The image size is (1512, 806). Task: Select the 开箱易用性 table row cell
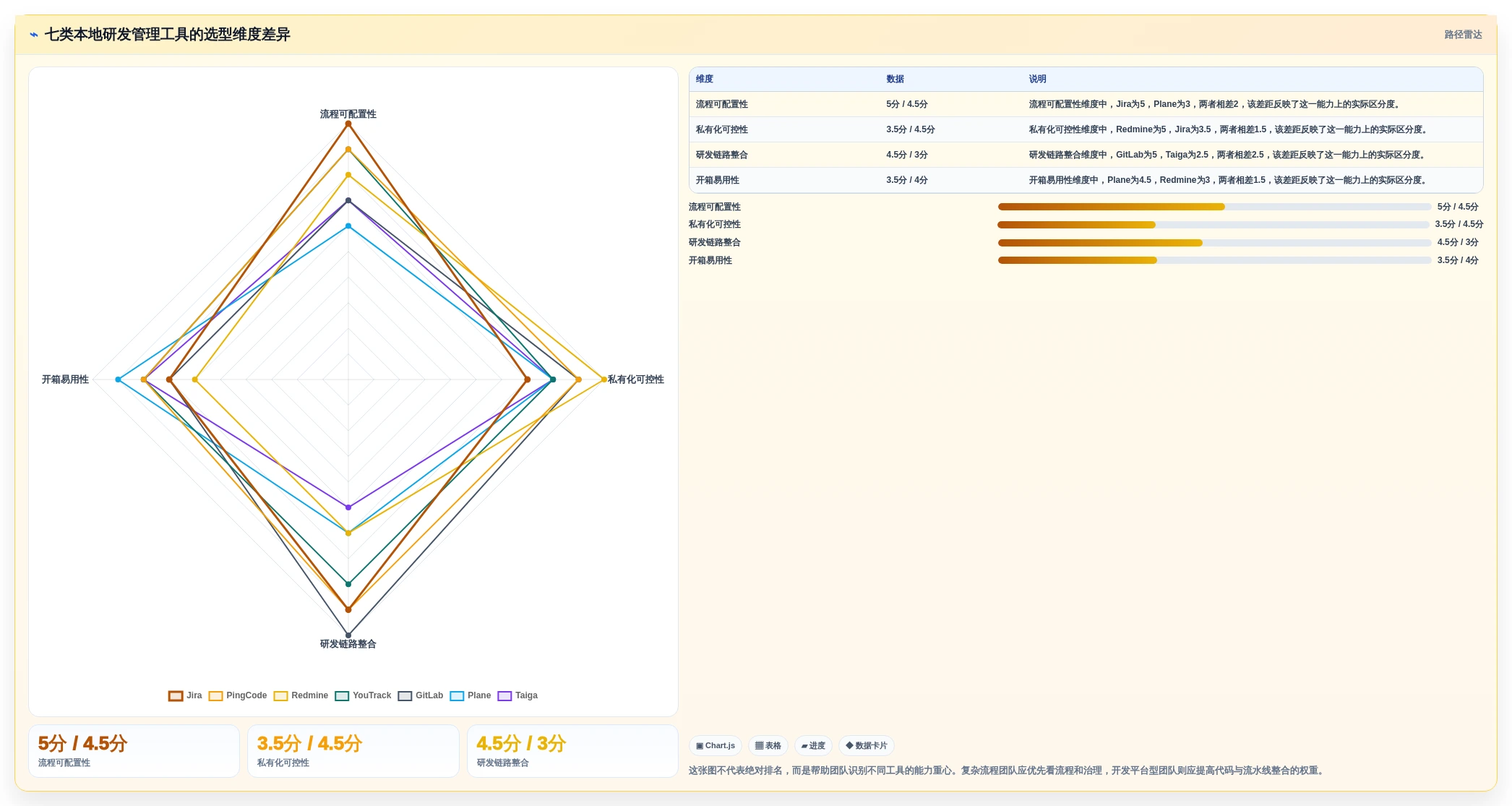718,180
